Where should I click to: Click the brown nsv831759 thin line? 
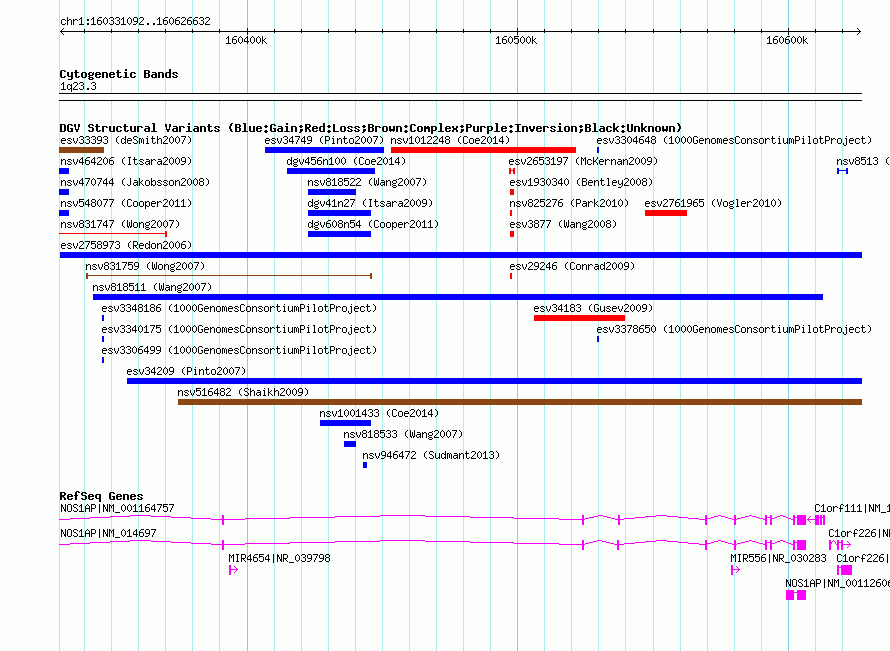[229, 276]
